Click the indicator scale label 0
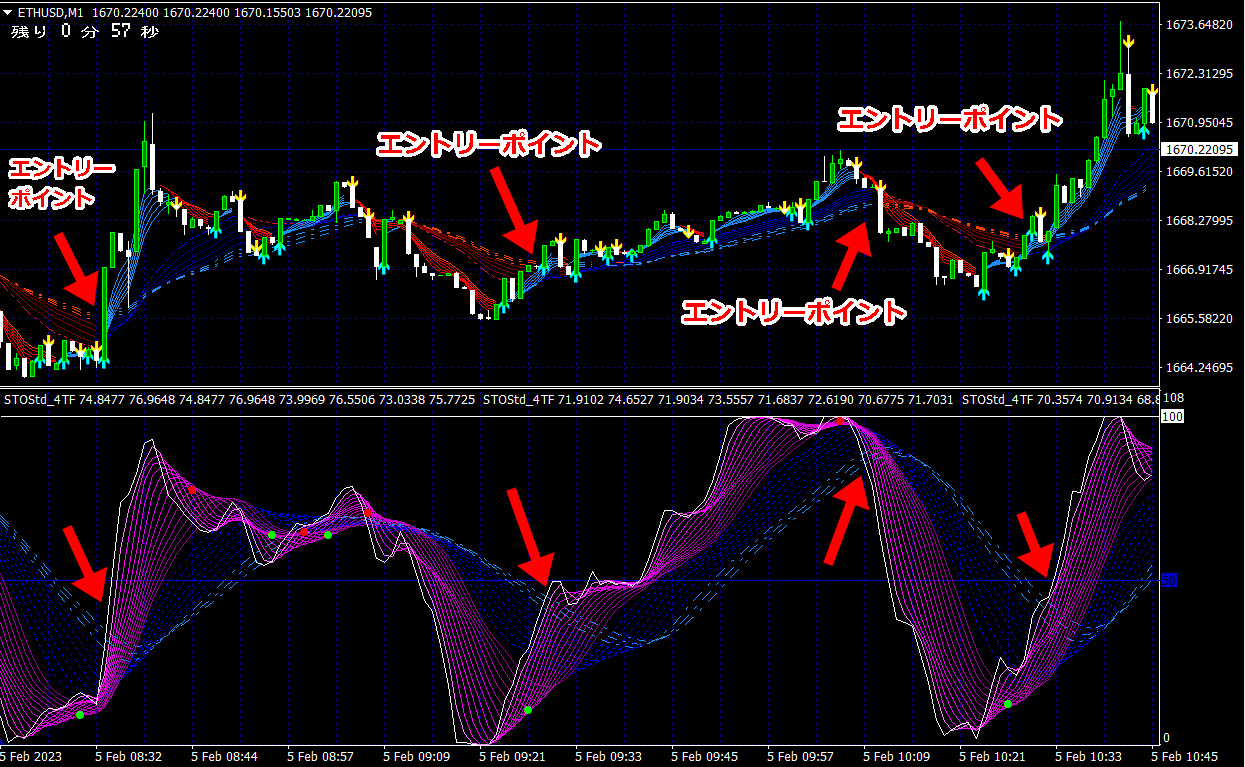 [1167, 737]
